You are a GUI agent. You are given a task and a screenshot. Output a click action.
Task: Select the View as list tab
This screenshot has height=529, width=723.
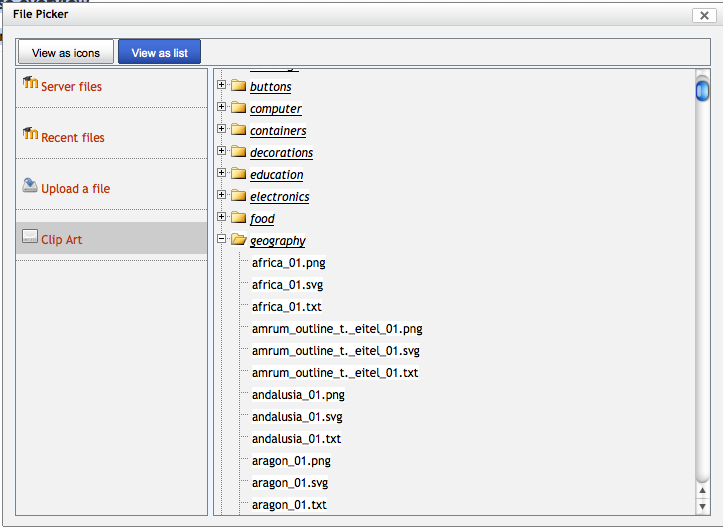[x=159, y=53]
